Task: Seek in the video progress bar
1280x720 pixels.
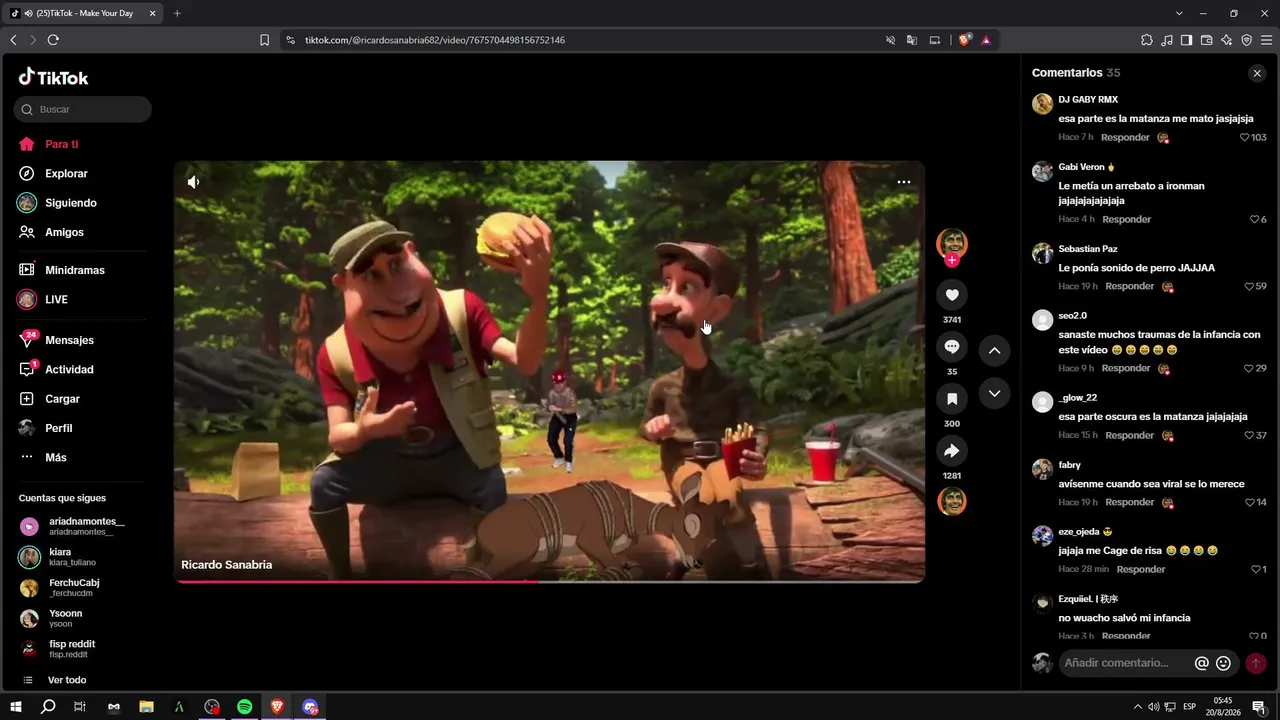Action: (x=549, y=581)
